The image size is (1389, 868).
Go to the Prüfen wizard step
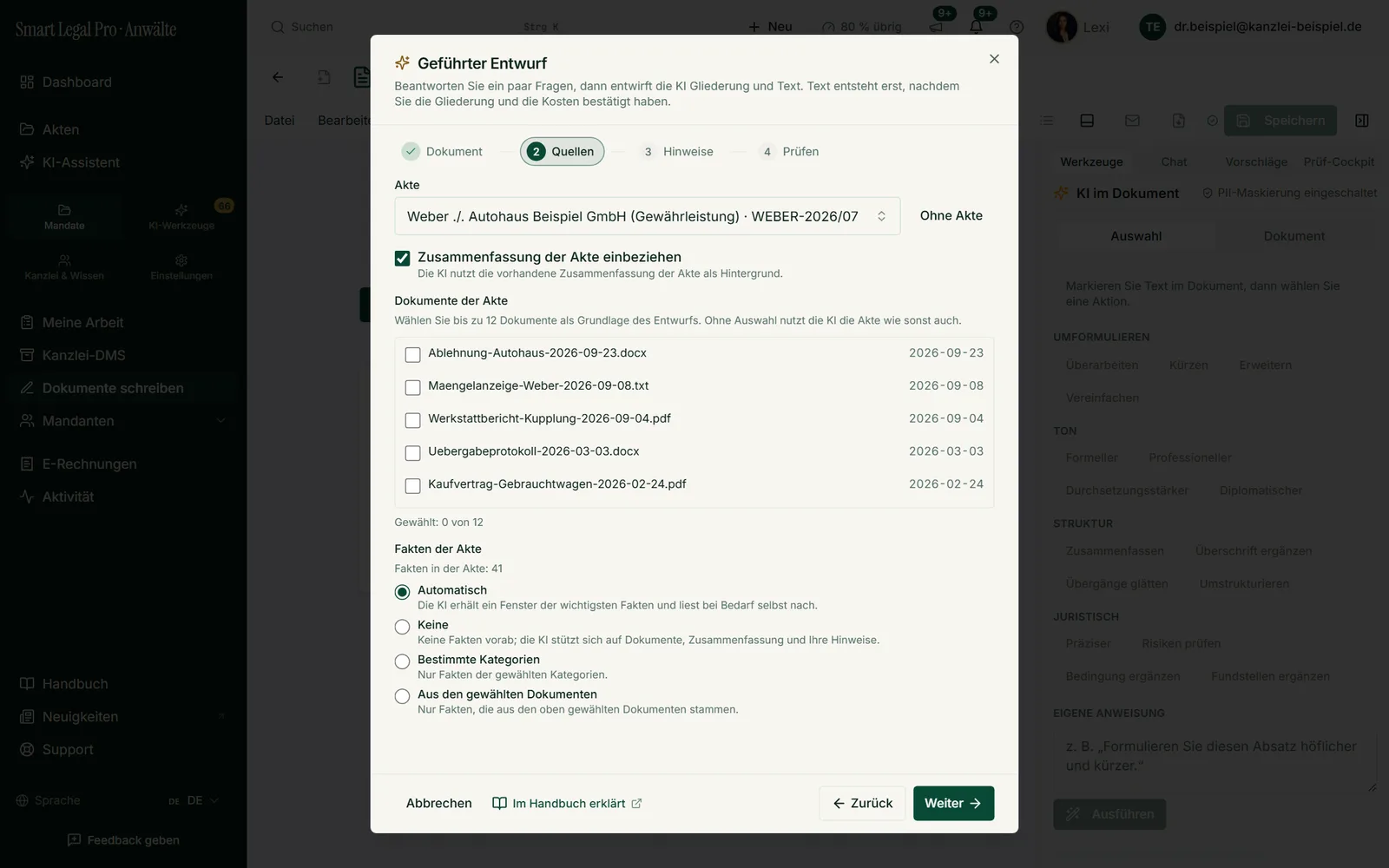click(x=790, y=151)
